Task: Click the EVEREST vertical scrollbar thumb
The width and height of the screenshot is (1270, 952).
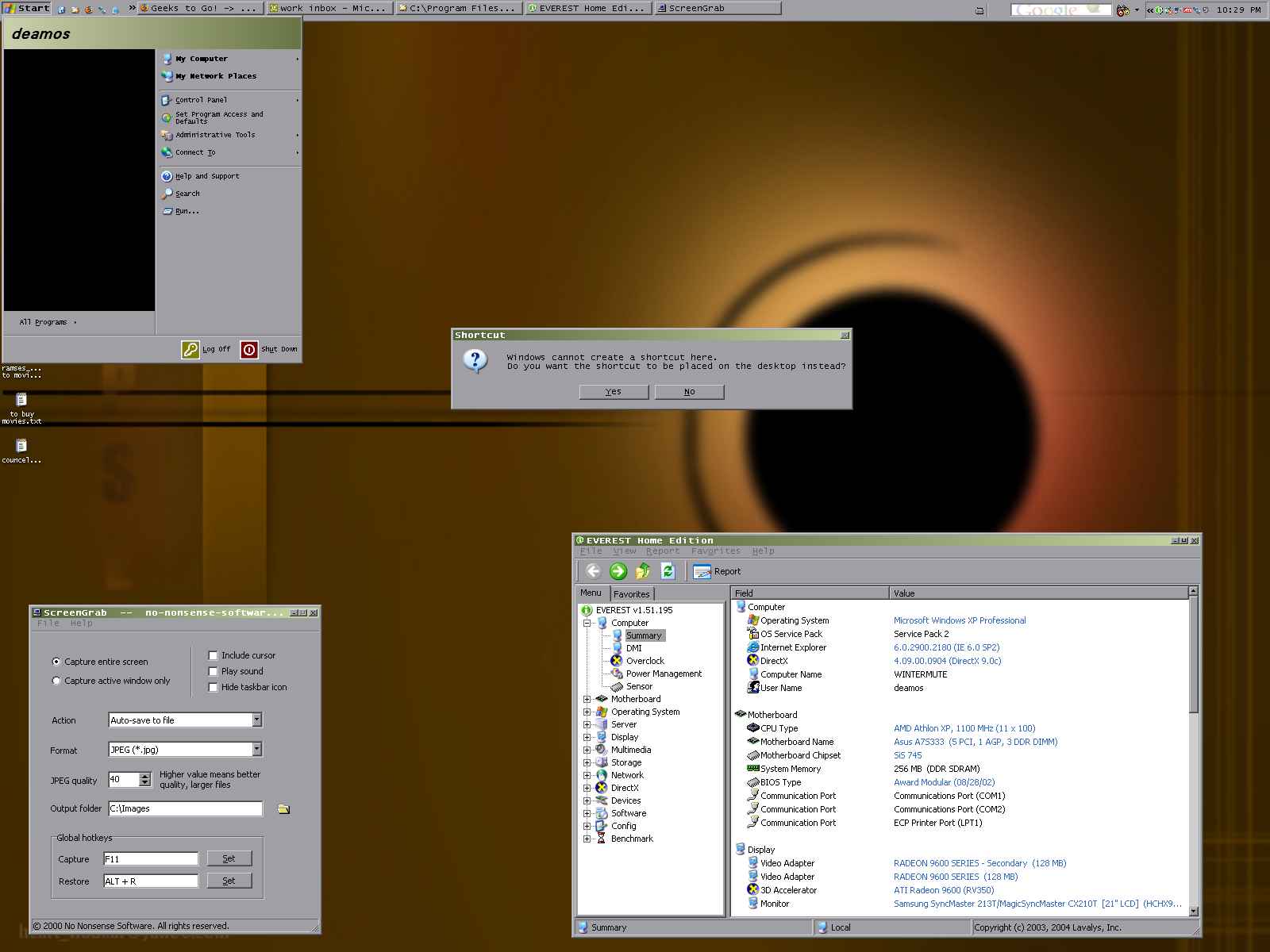Action: coord(1193,654)
